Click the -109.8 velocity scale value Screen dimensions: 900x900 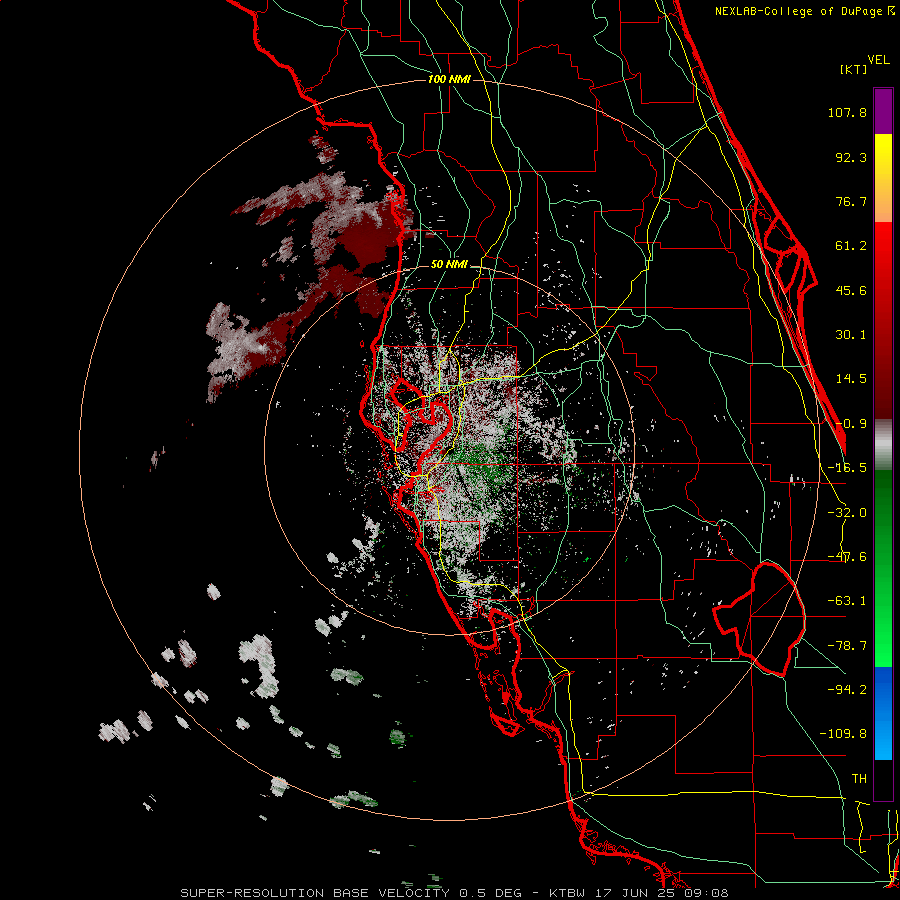(843, 734)
